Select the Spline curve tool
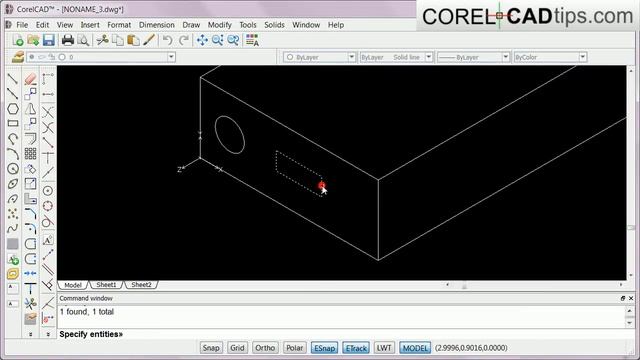The width and height of the screenshot is (640, 360). coord(13,228)
